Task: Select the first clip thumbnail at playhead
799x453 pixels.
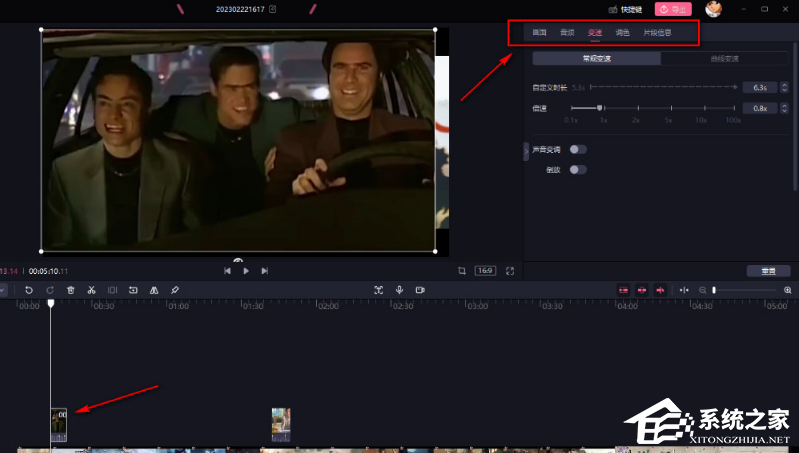Action: click(59, 424)
